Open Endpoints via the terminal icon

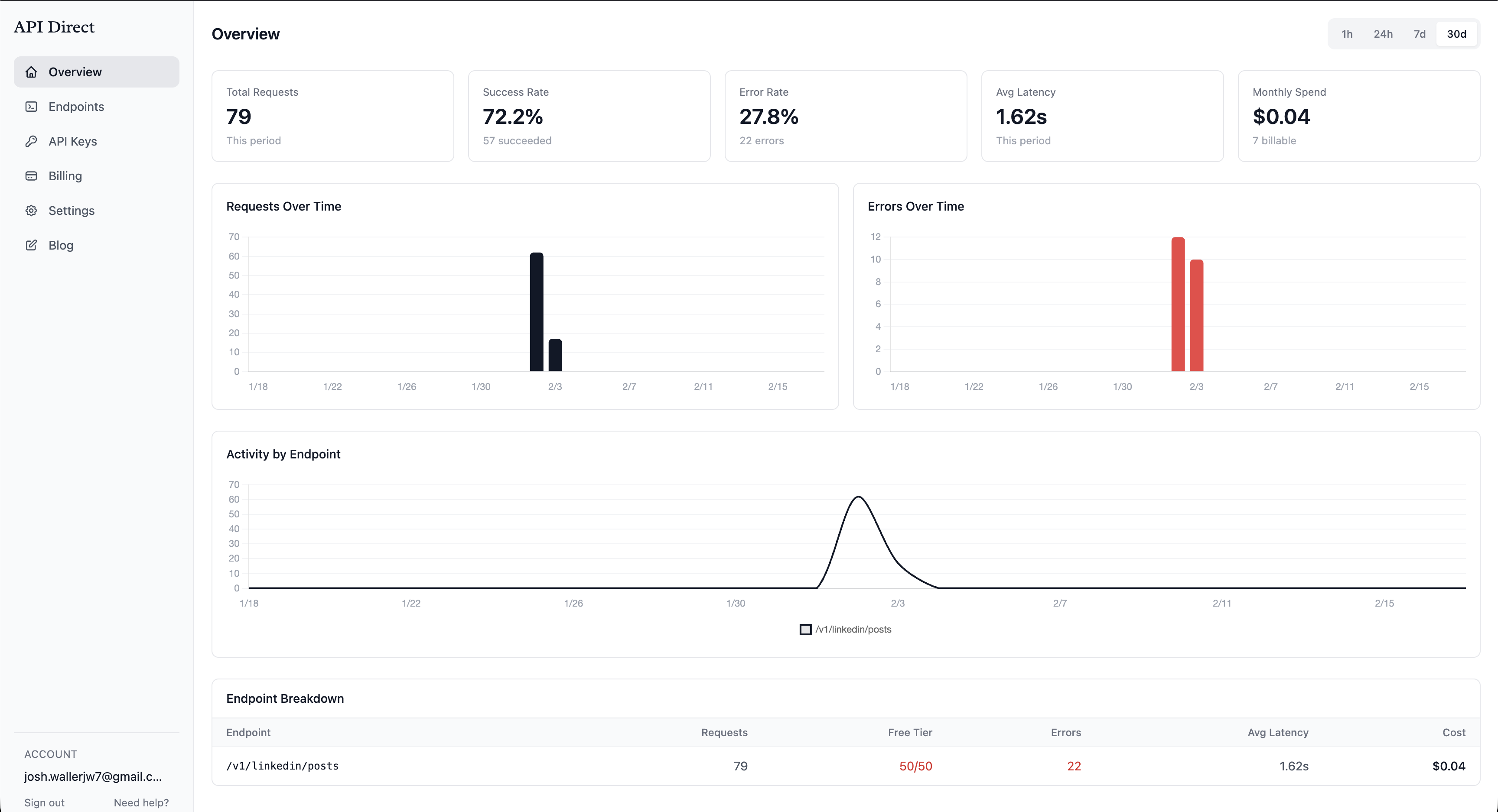31,106
